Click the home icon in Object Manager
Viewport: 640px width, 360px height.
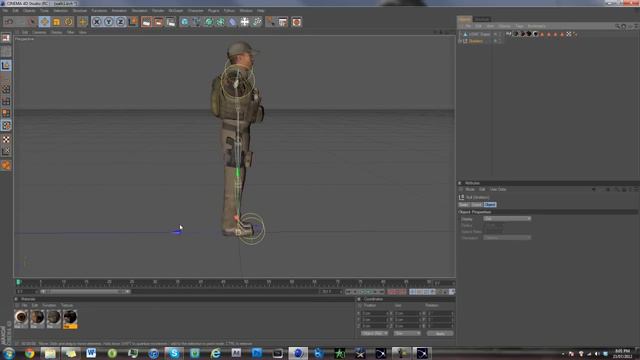coord(624,26)
